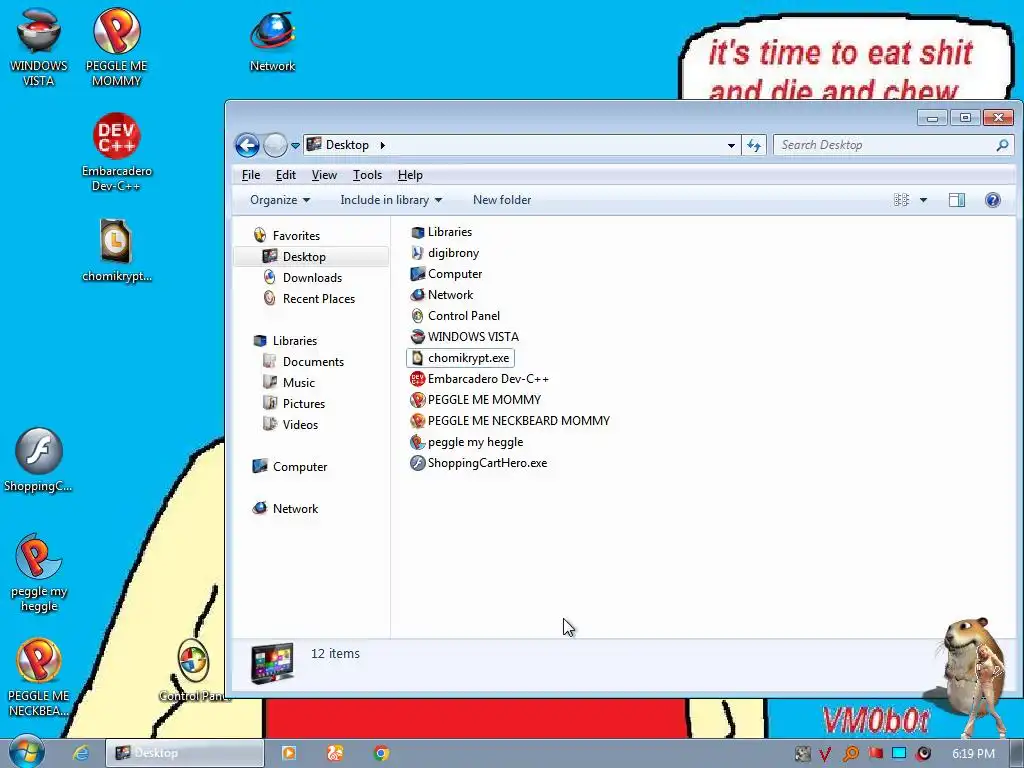
Task: Expand the Desktop breadcrumb arrow
Action: click(383, 145)
